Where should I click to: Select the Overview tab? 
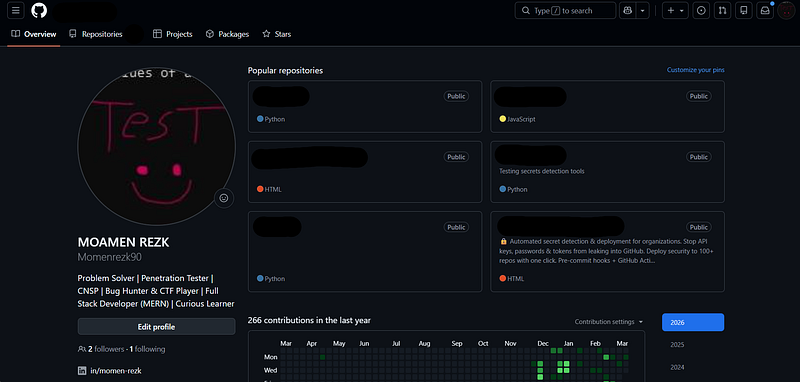34,34
